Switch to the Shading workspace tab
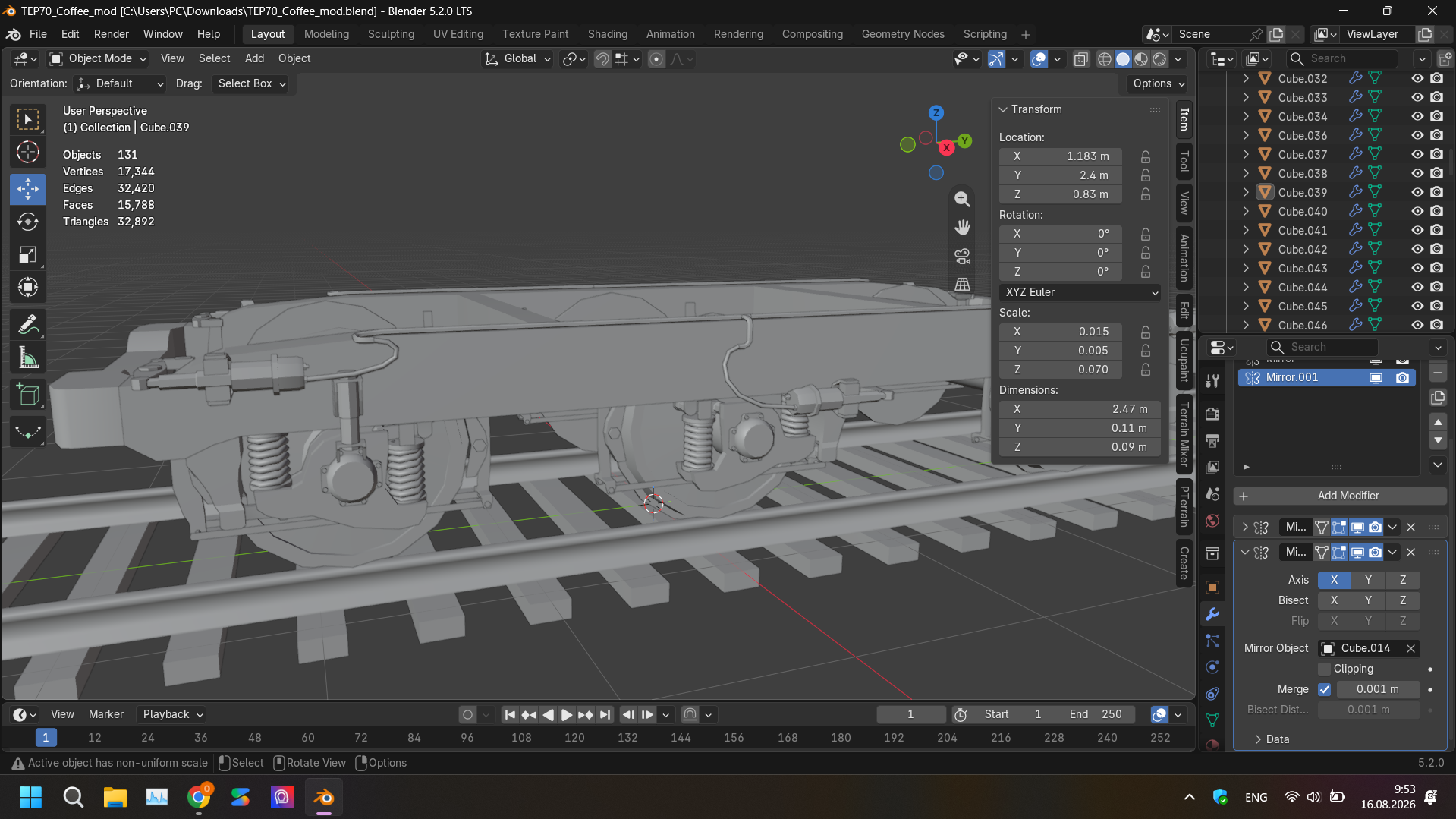Viewport: 1456px width, 819px height. (607, 34)
